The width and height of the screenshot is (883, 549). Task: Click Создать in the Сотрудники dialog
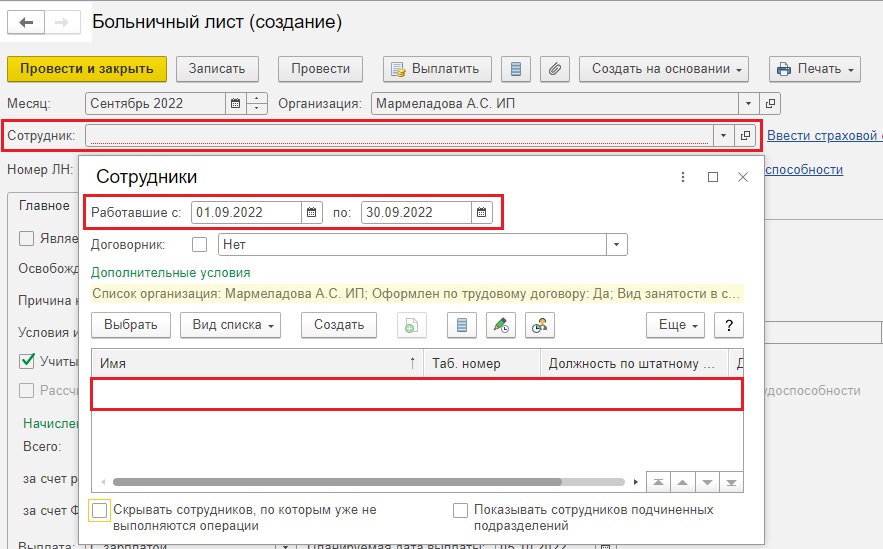click(x=339, y=325)
